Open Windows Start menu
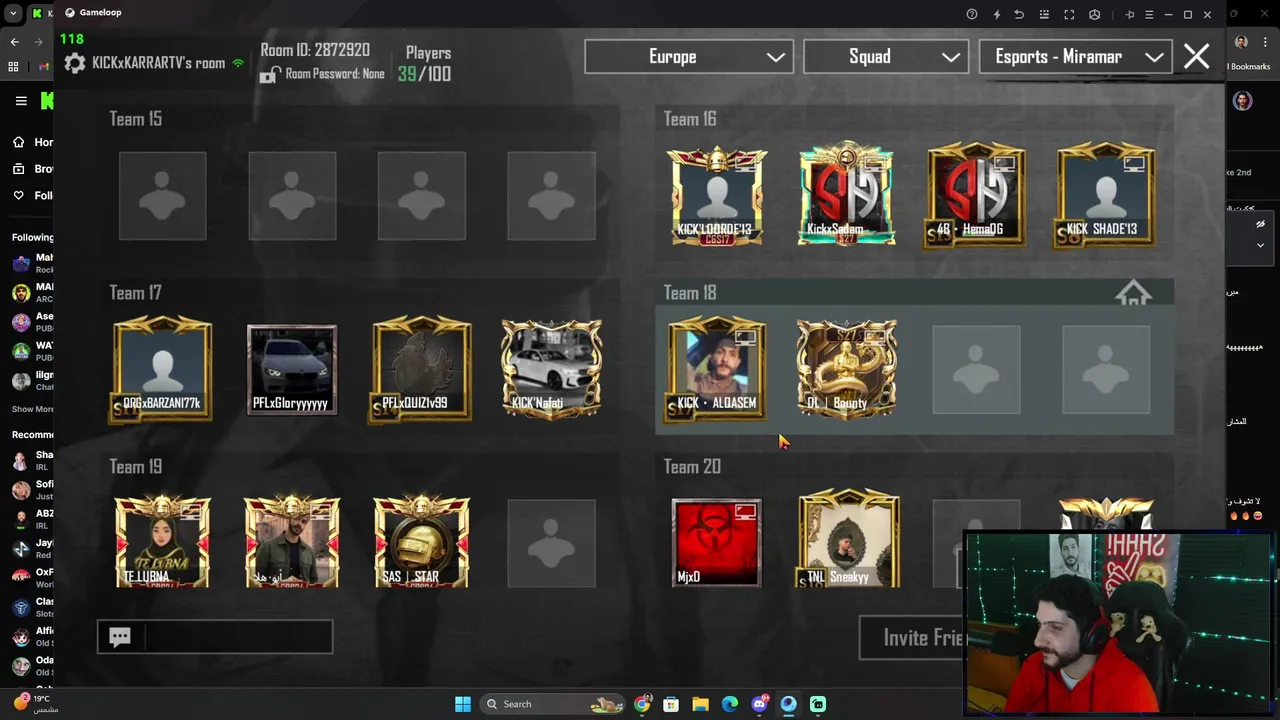Image resolution: width=1280 pixels, height=720 pixels. click(x=463, y=704)
